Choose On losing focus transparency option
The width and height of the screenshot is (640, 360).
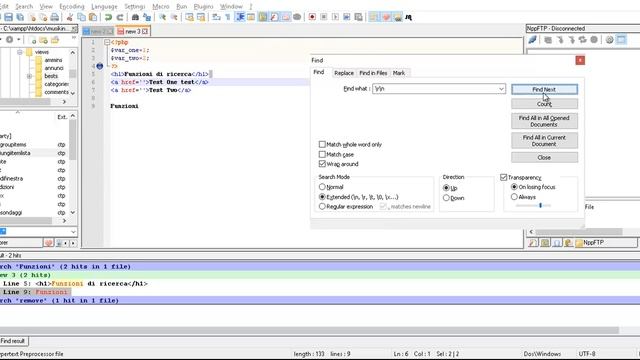tap(514, 187)
